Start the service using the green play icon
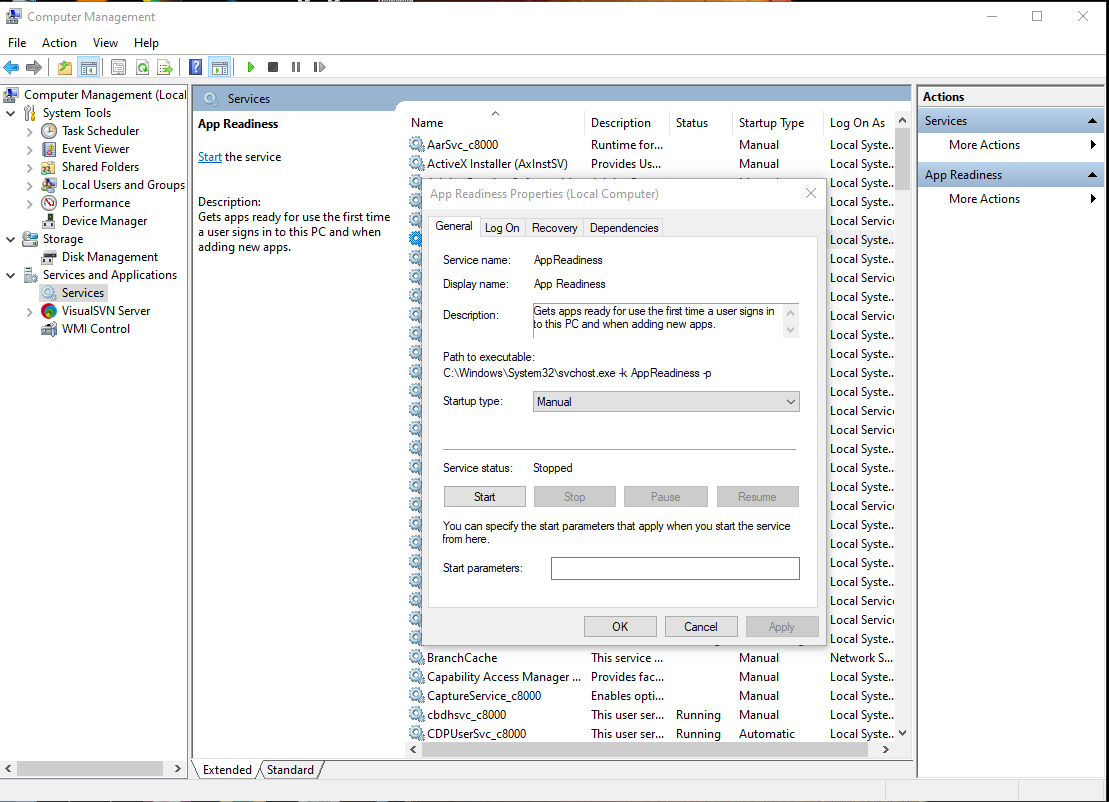The height and width of the screenshot is (802, 1109). click(x=249, y=67)
